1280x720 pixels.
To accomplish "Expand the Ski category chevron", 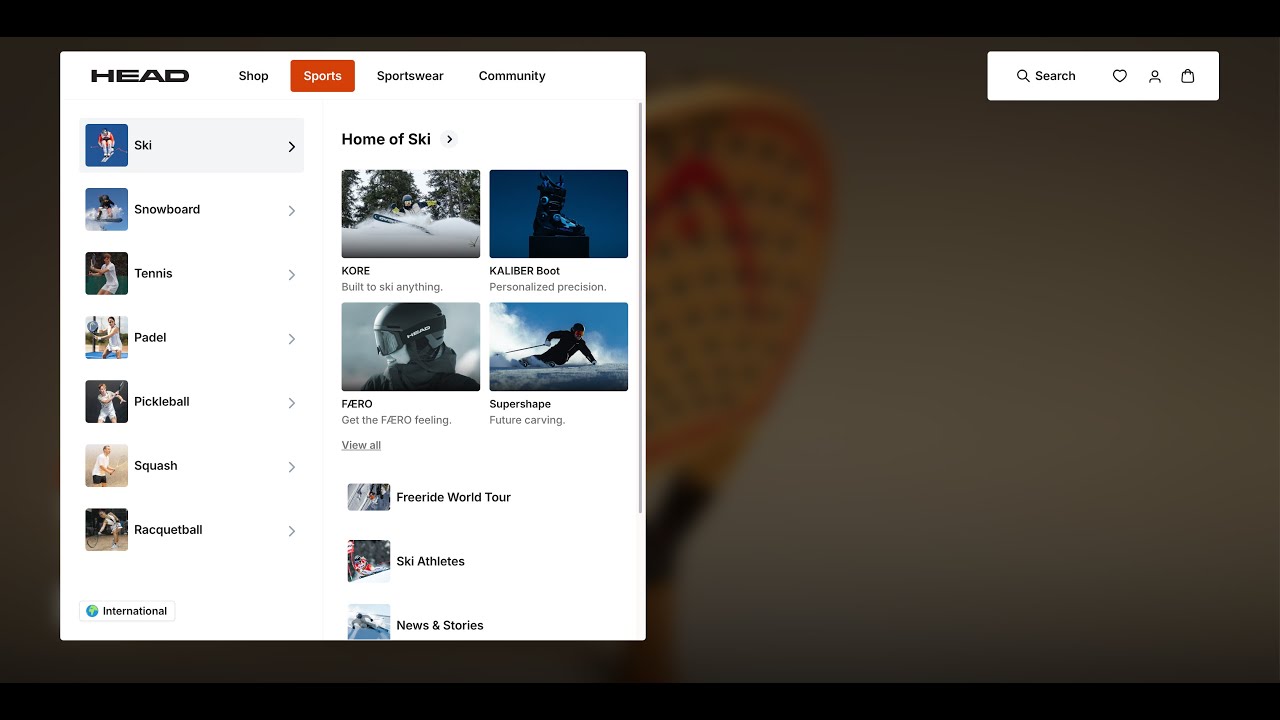I will click(x=292, y=146).
